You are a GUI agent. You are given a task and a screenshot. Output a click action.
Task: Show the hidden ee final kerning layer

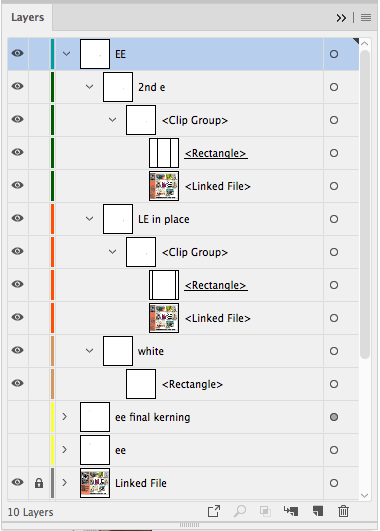[18, 417]
